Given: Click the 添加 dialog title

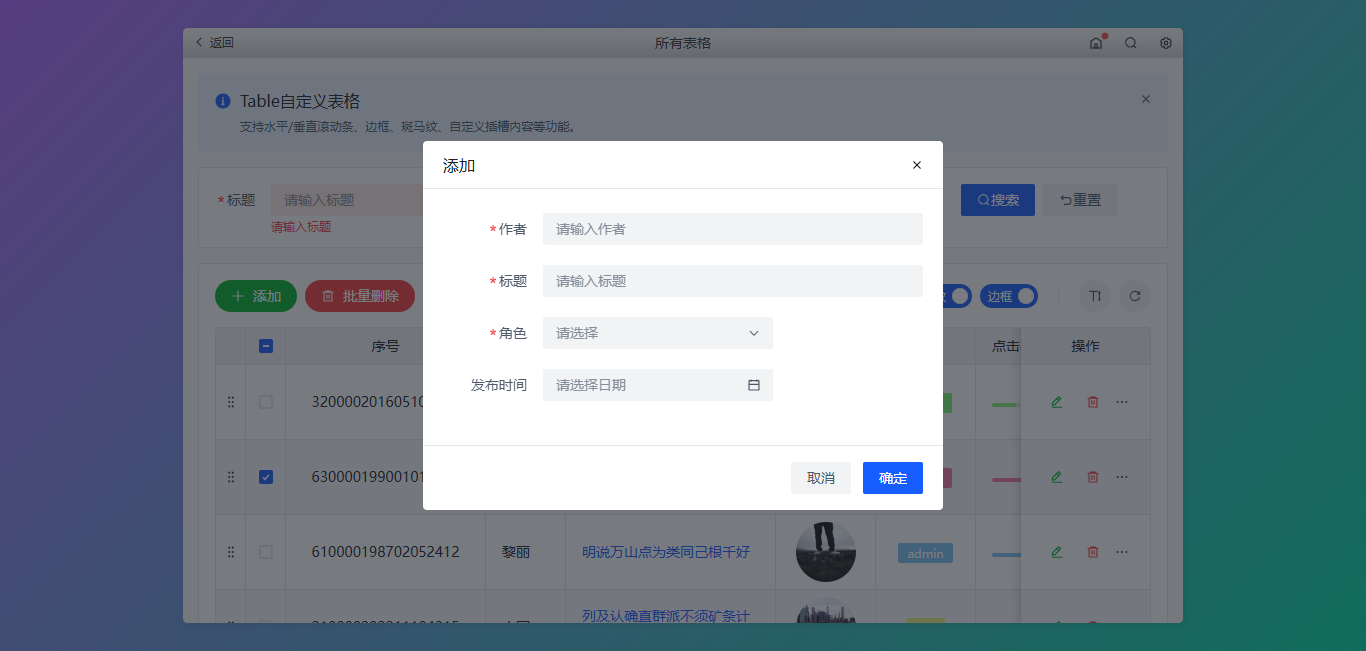Looking at the screenshot, I should click(x=459, y=166).
